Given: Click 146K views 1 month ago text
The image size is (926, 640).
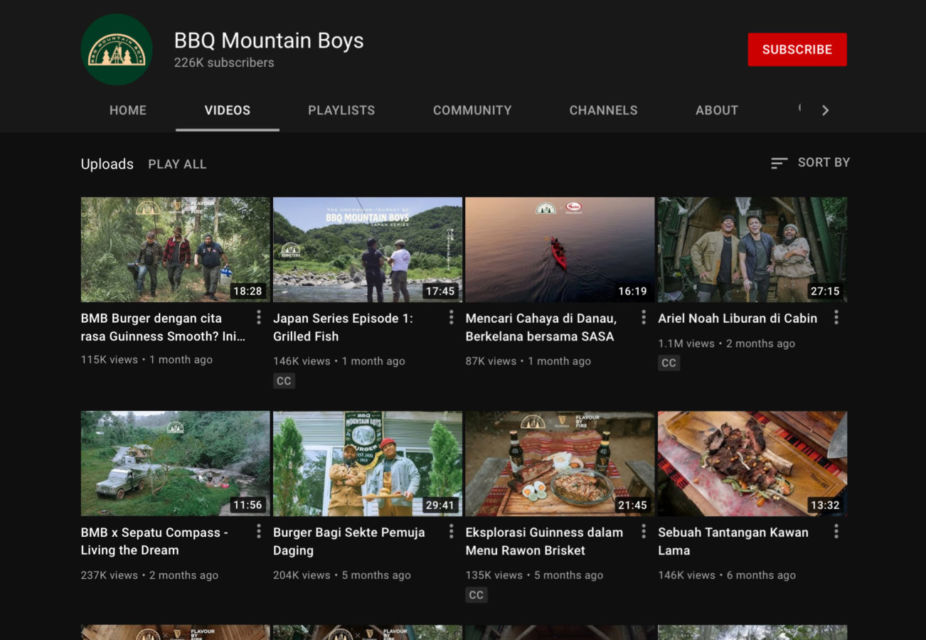Looking at the screenshot, I should click(339, 361).
